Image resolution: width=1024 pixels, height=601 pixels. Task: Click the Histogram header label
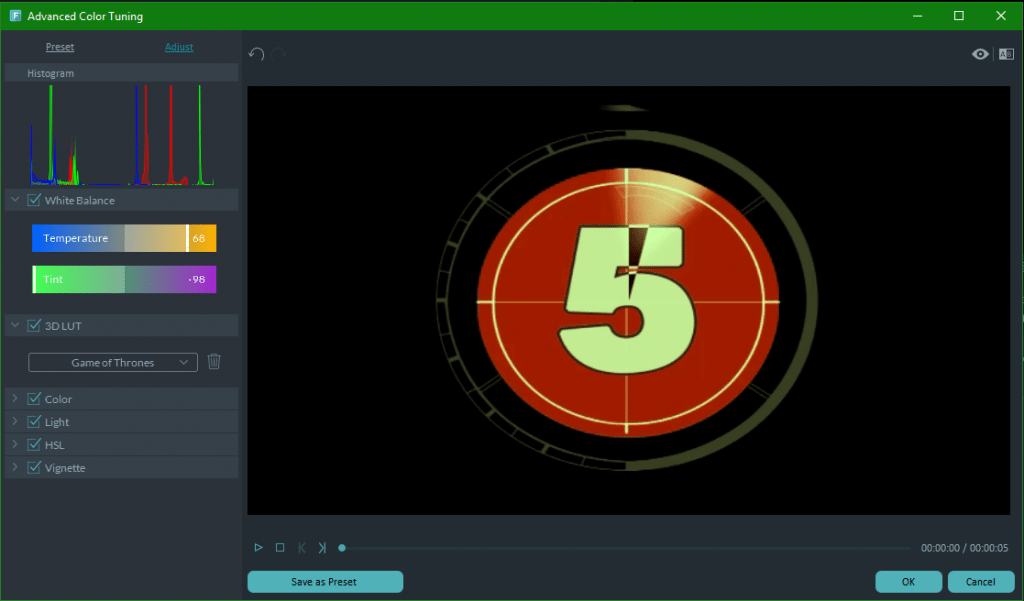coord(51,73)
